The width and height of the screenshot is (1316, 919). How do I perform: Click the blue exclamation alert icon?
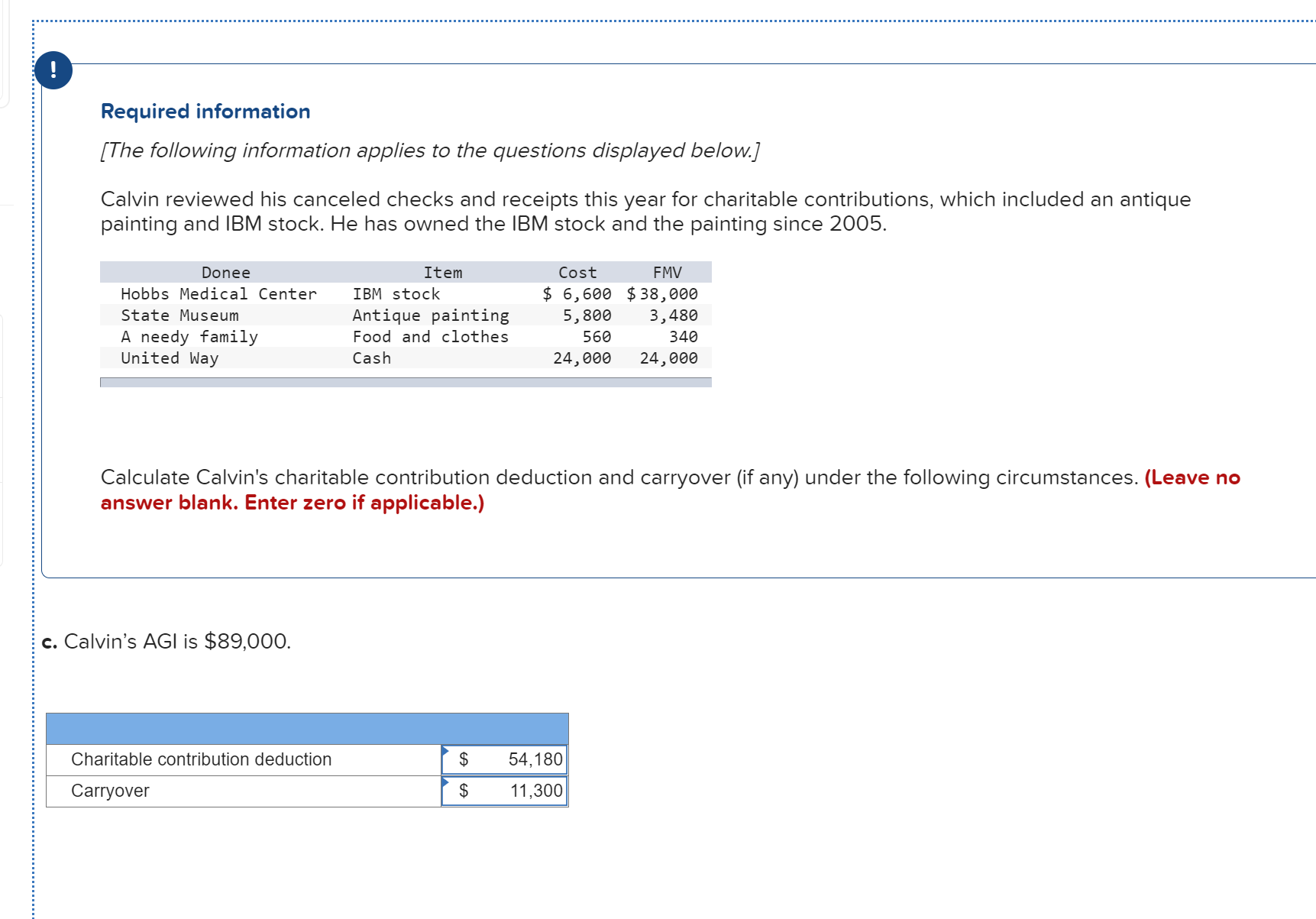click(x=53, y=70)
